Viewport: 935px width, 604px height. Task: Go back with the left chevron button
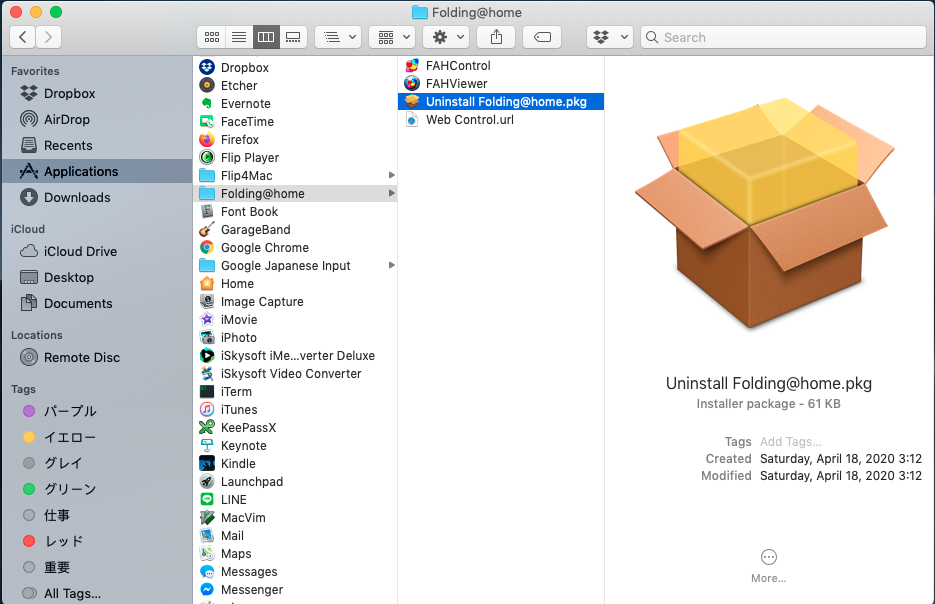[23, 37]
